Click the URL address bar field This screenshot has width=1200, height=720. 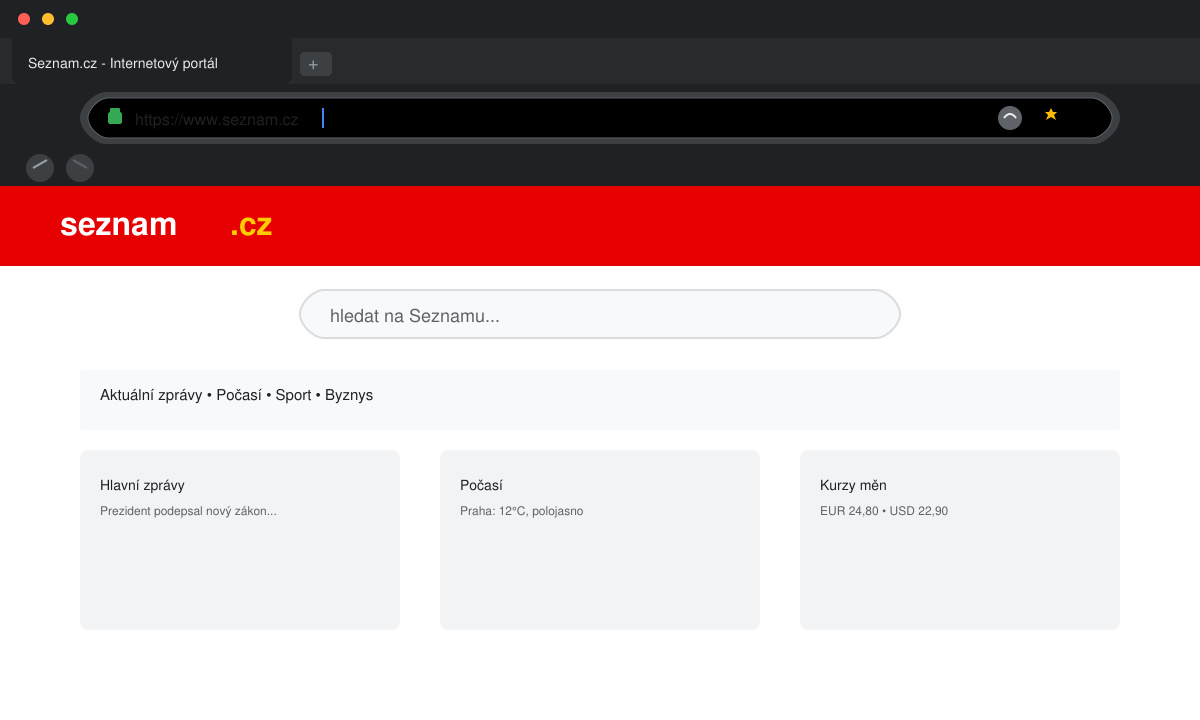click(600, 118)
